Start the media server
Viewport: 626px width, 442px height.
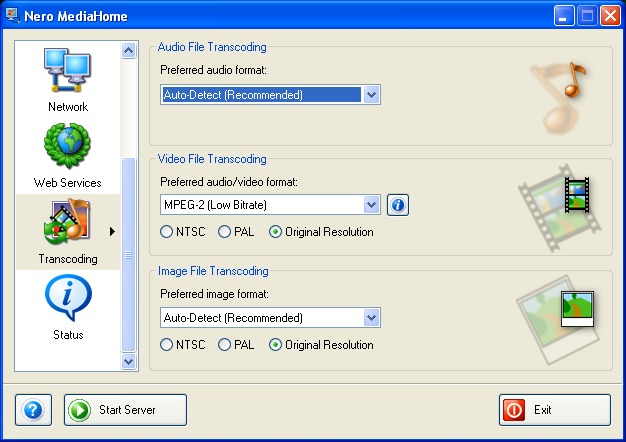click(x=125, y=410)
